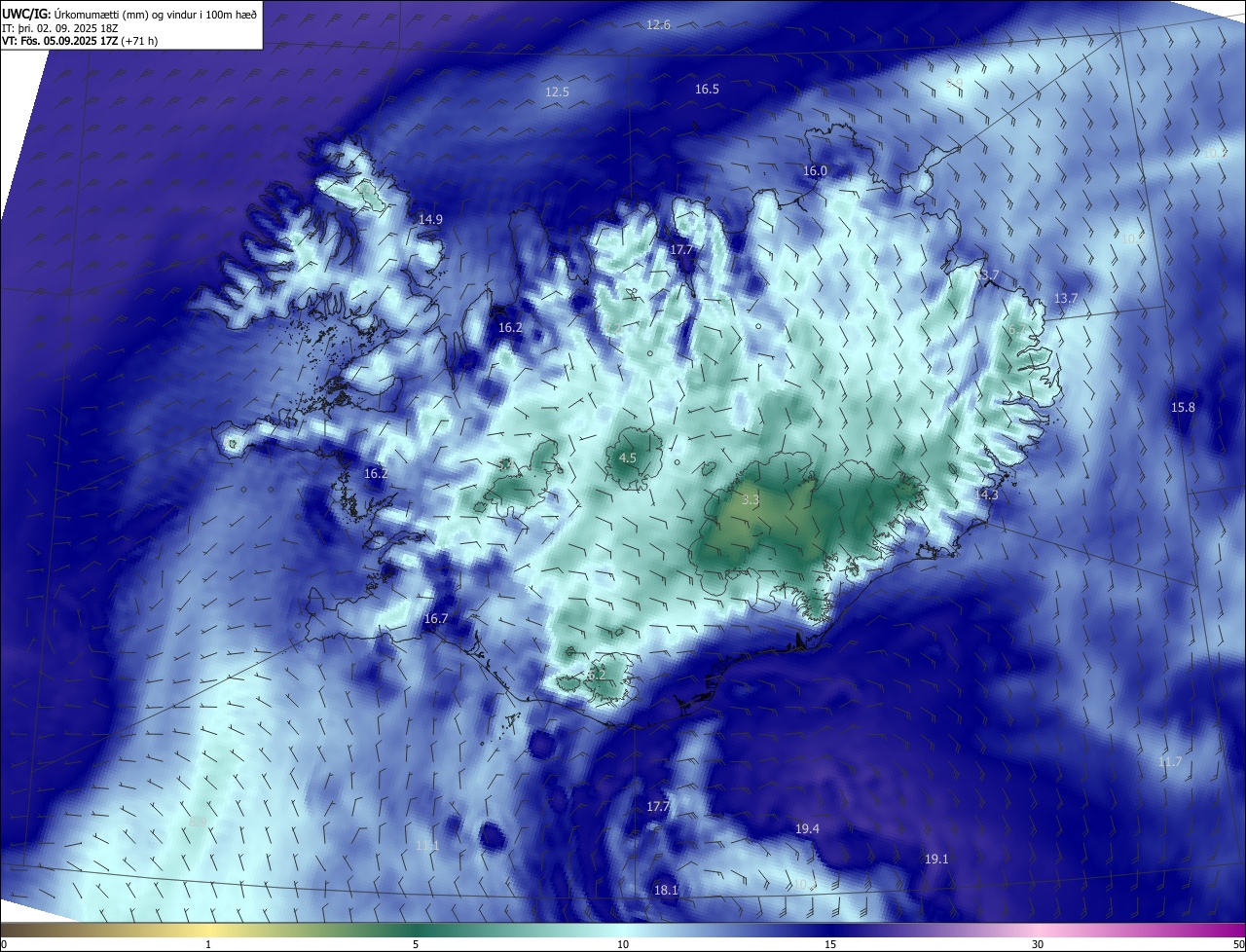Viewport: 1246px width, 952px height.
Task: Select the valid time 'VT: Fös. 05.09.2025 17Z'
Action: click(60, 41)
